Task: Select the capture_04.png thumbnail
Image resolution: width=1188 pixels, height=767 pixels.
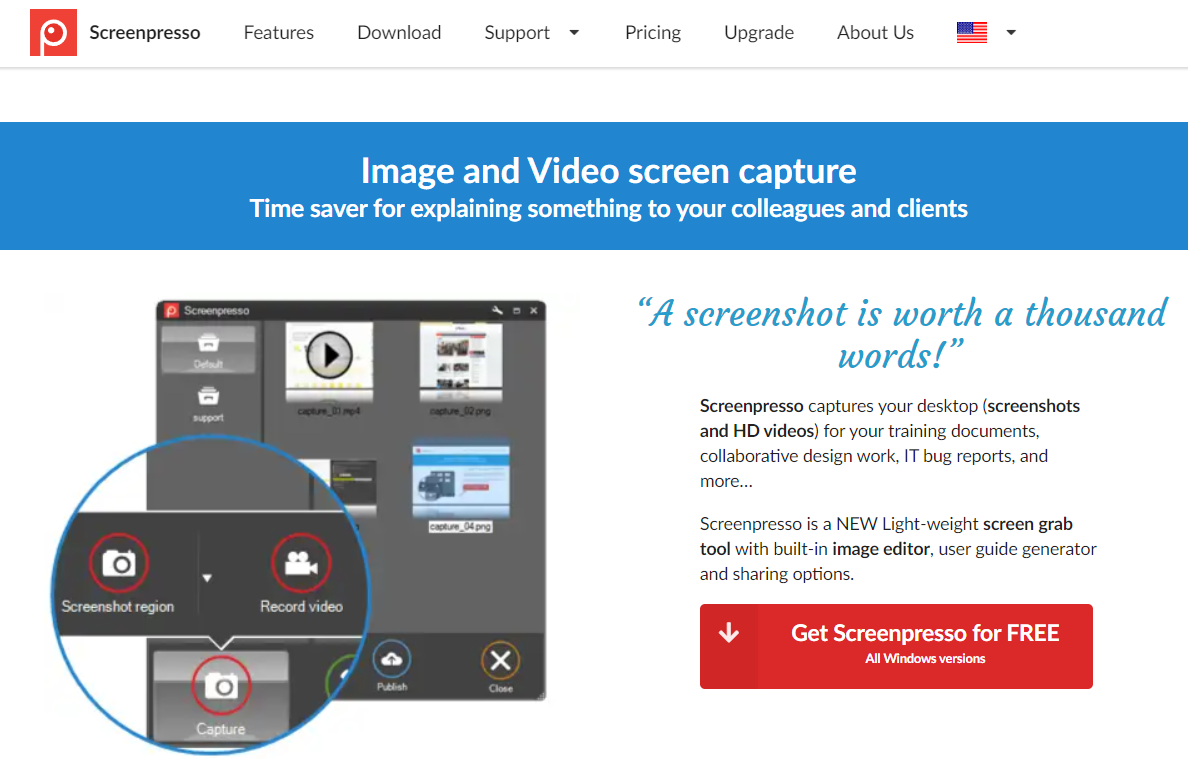Action: point(461,482)
